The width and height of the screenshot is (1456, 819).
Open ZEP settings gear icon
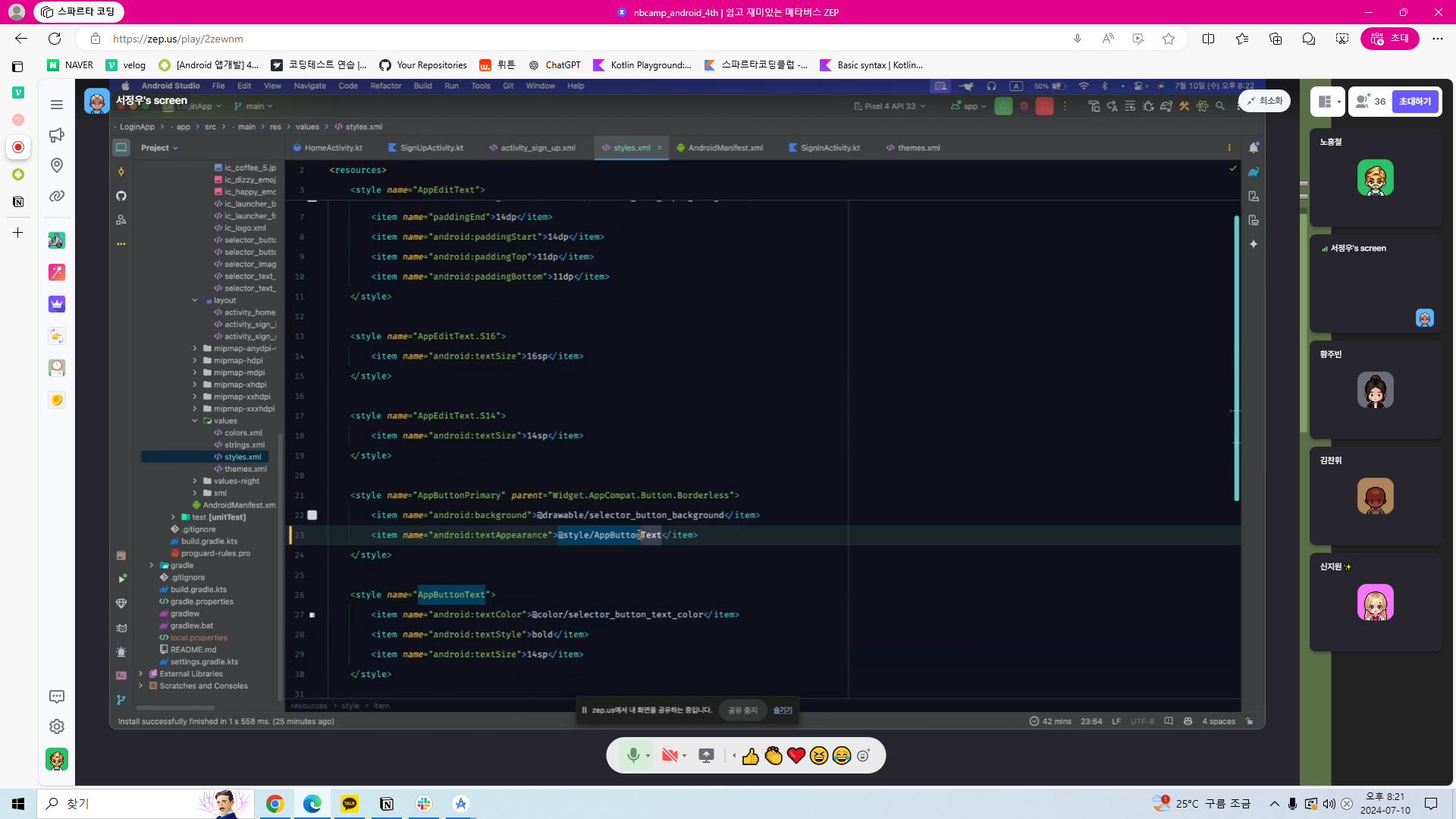(x=57, y=726)
